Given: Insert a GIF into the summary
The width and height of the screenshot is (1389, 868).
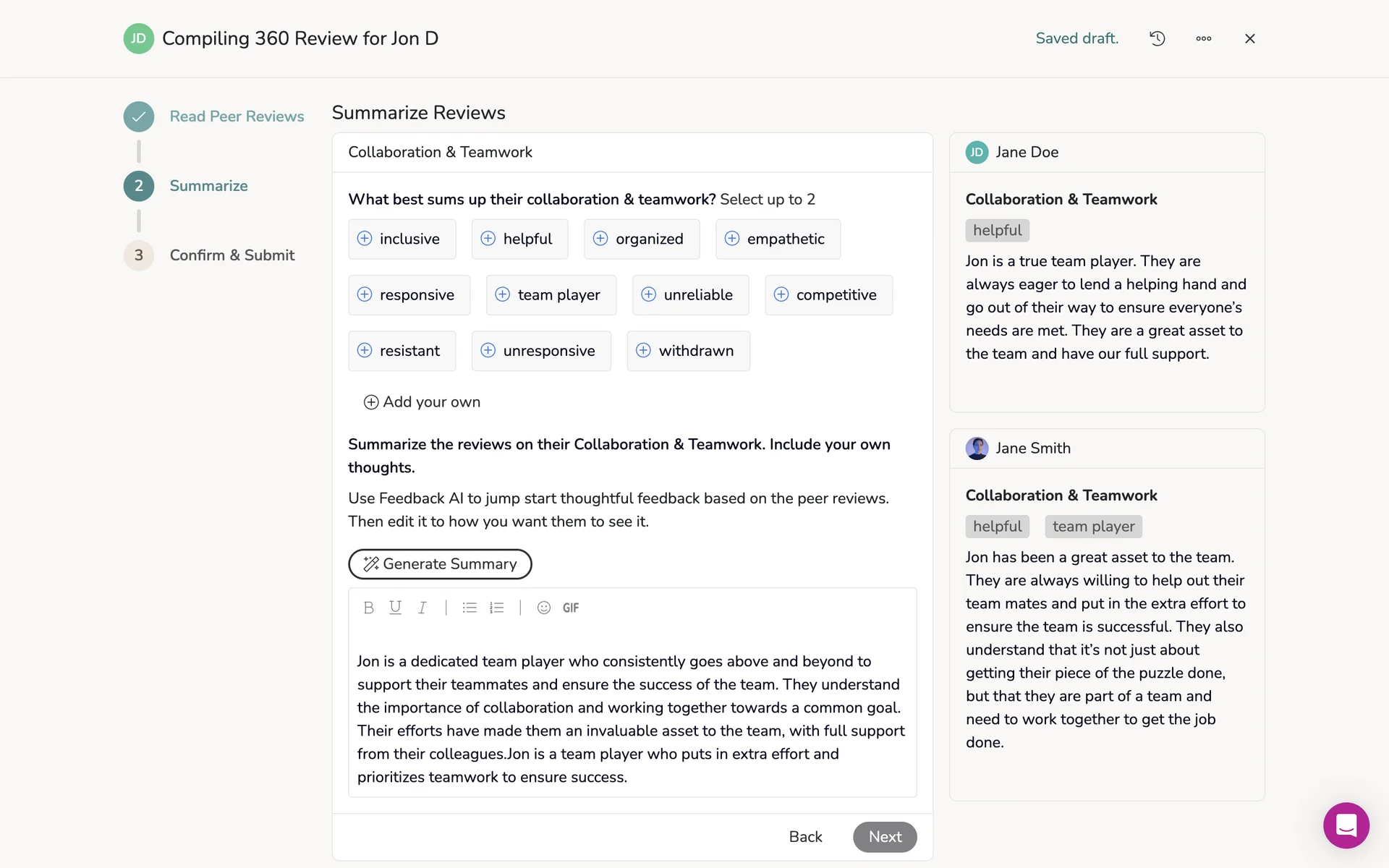Looking at the screenshot, I should click(571, 608).
